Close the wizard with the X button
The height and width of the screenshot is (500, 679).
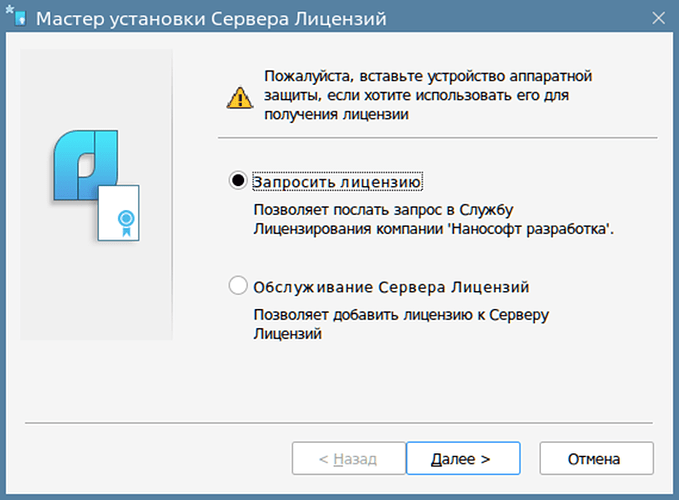658,18
